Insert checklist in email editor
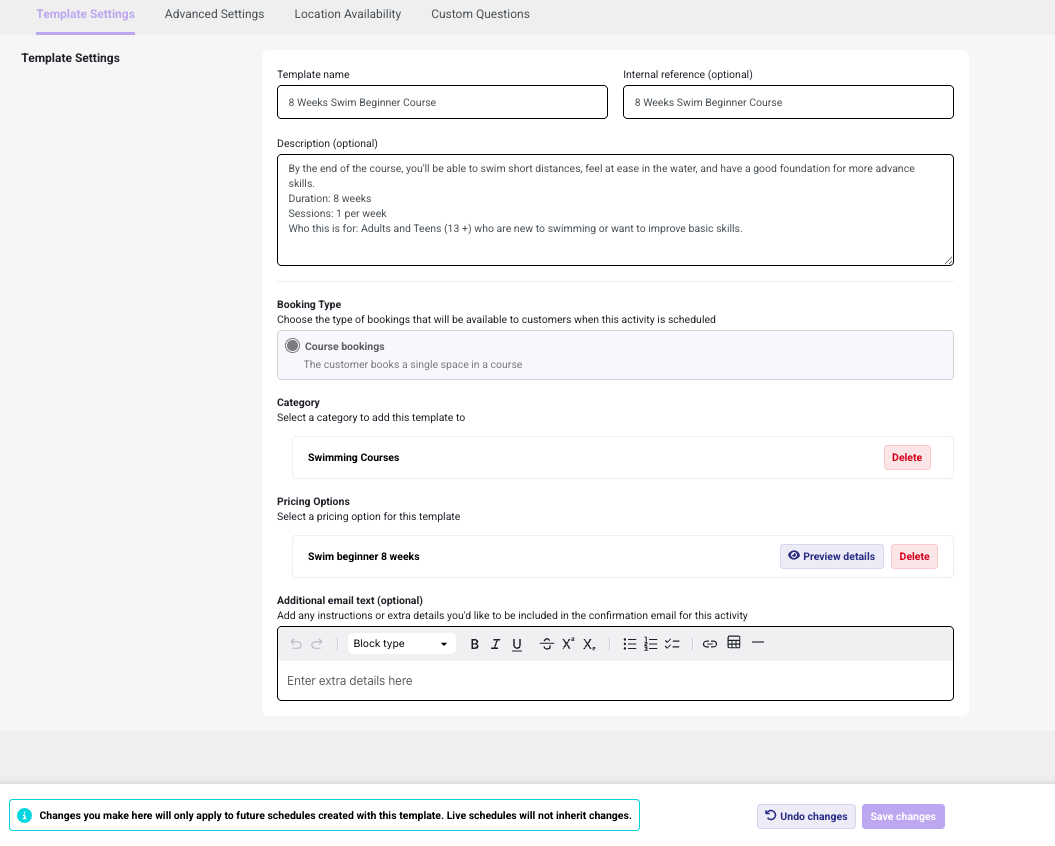 672,644
